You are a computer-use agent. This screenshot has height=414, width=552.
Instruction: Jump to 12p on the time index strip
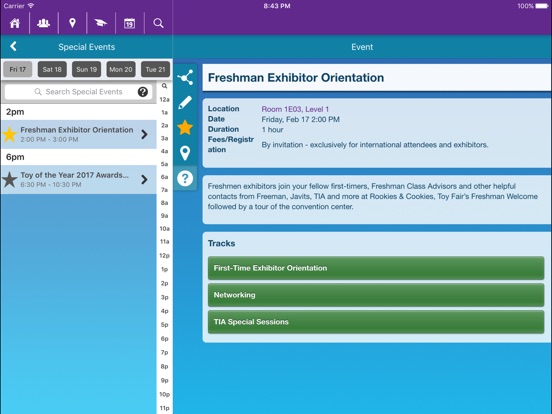164,256
